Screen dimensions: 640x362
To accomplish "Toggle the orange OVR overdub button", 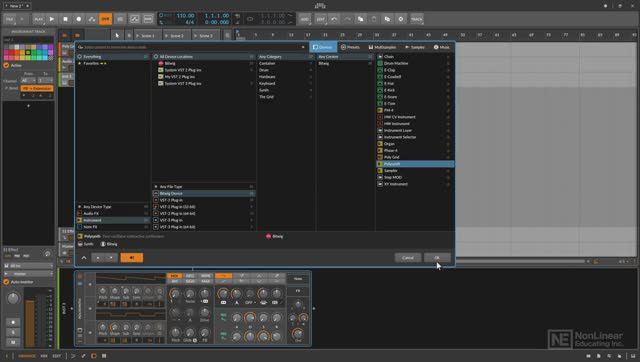I will (106, 19).
